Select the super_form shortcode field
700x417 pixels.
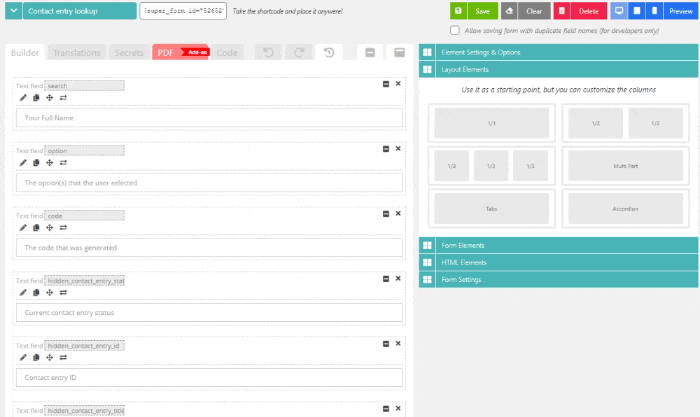(x=183, y=11)
